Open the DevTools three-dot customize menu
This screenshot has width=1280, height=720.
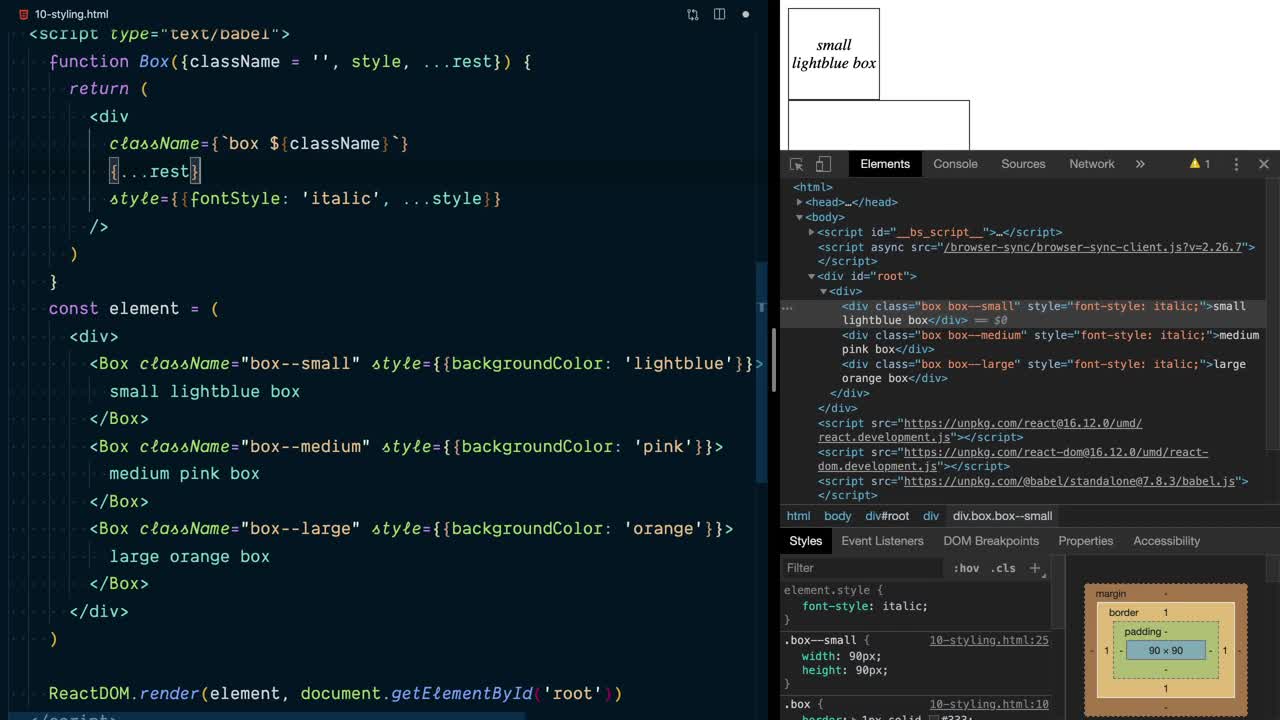(1236, 164)
